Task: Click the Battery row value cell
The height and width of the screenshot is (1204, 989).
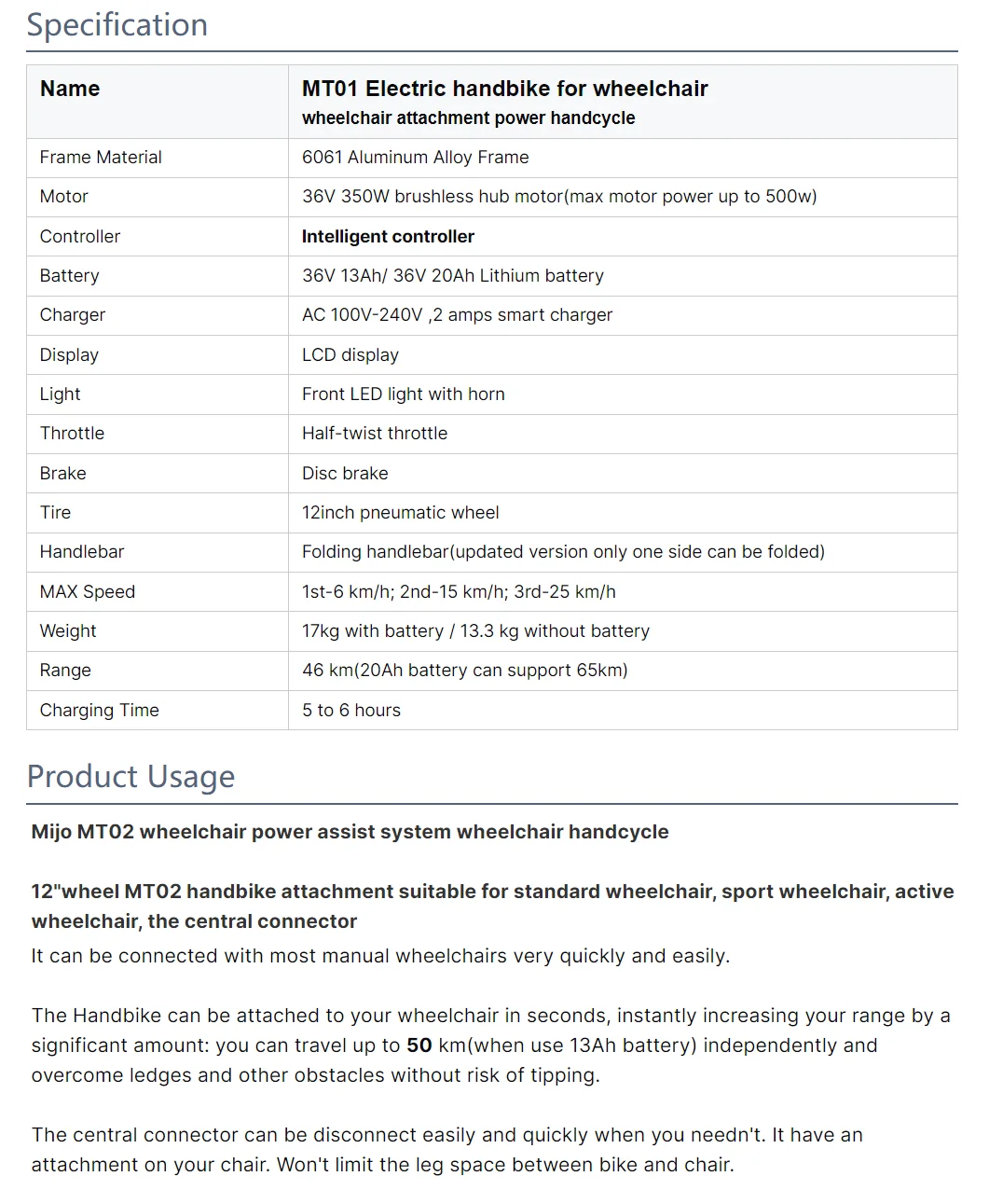Action: (452, 276)
